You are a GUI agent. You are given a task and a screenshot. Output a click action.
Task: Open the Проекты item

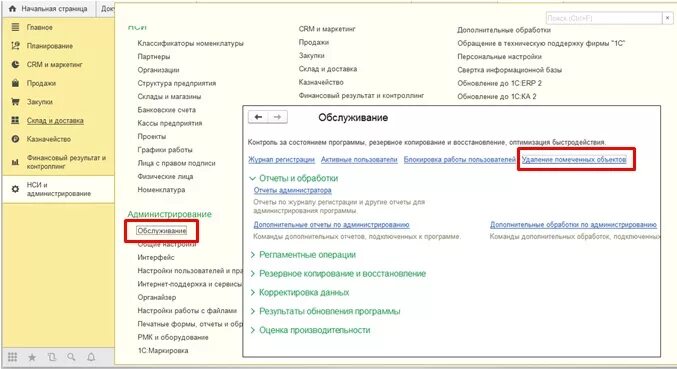point(152,136)
